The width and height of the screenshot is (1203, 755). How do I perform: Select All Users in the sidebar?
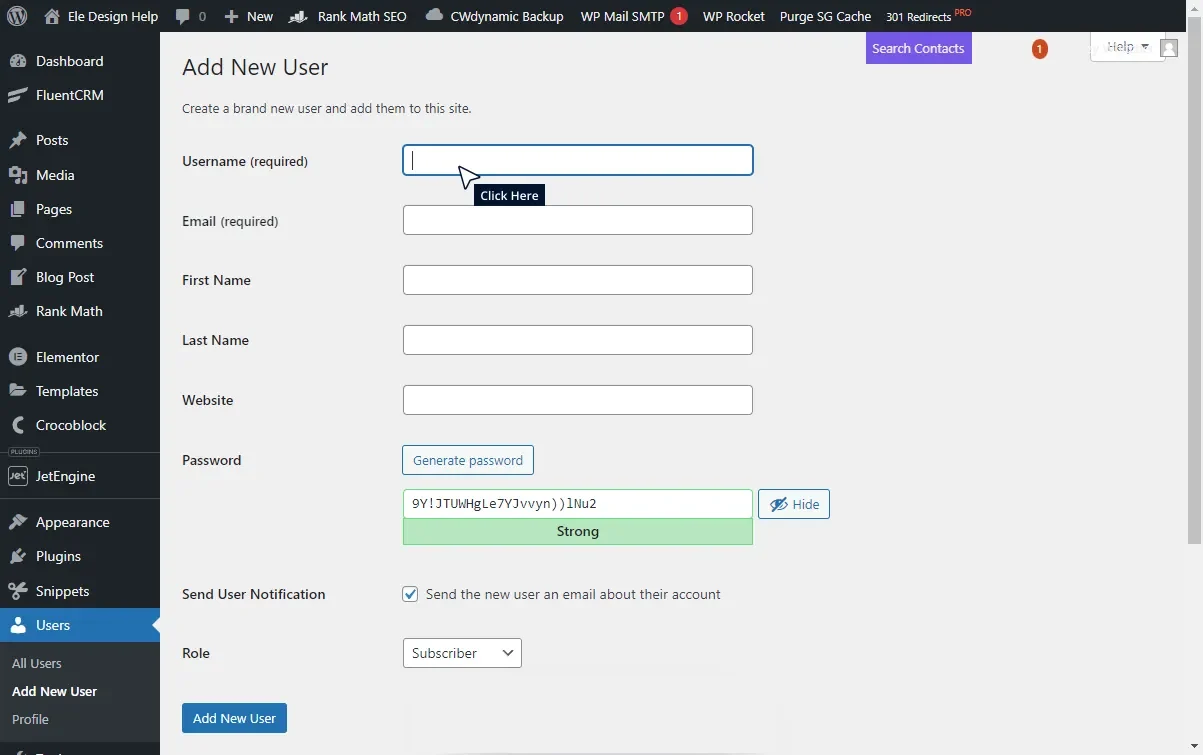click(x=36, y=662)
